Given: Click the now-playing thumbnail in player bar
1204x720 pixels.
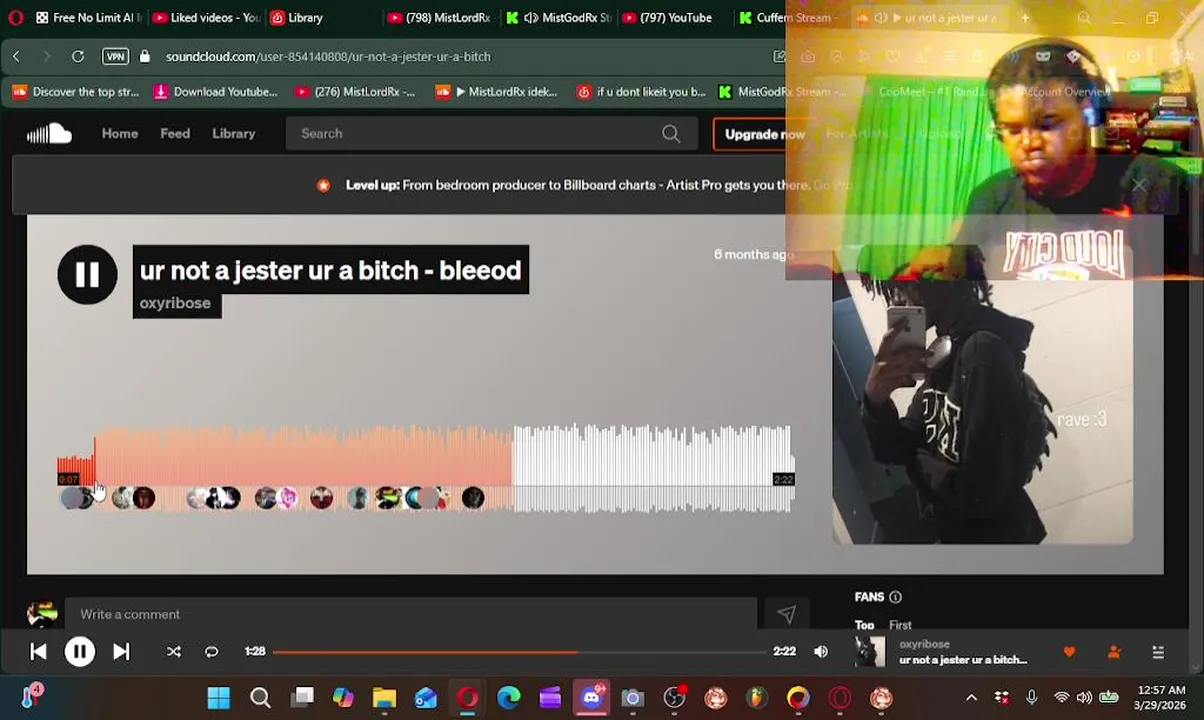Looking at the screenshot, I should [870, 652].
